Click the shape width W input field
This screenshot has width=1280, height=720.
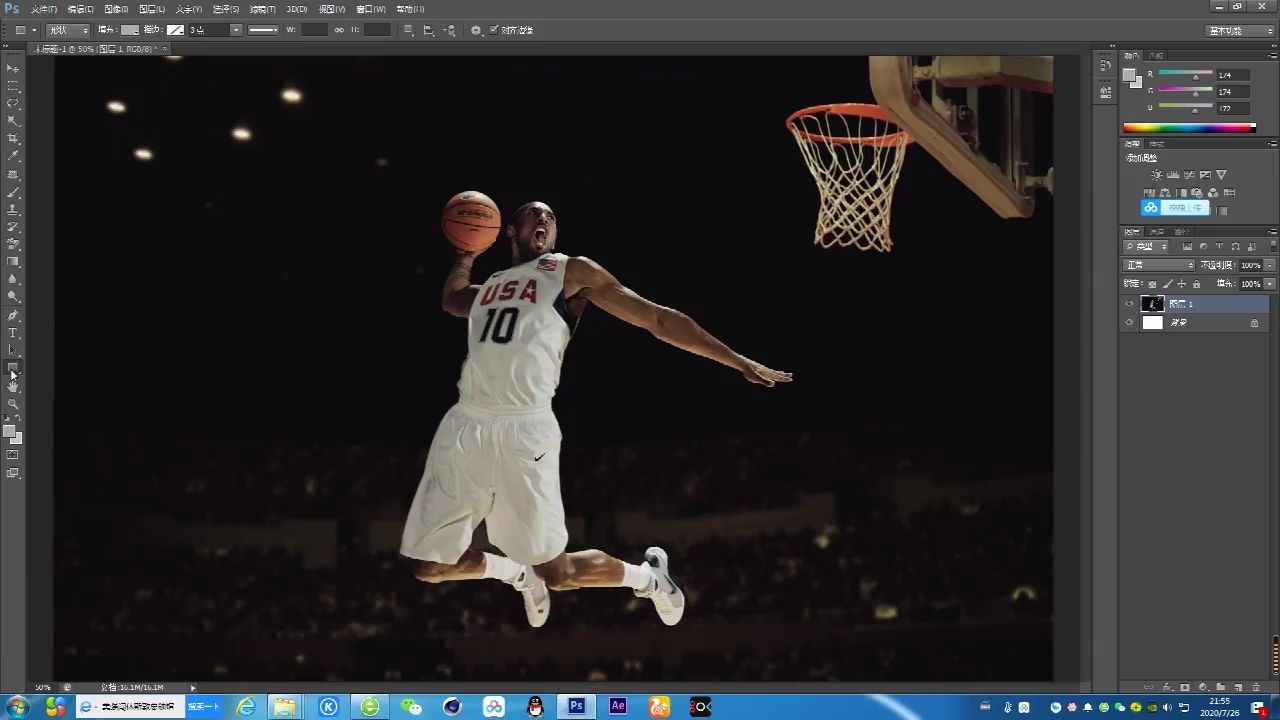pos(315,30)
